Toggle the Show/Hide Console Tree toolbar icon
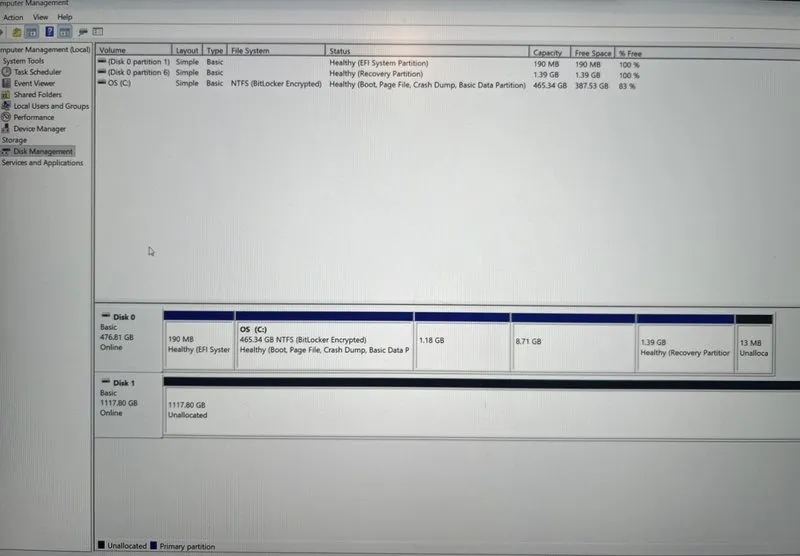The height and width of the screenshot is (556, 800). coord(32,32)
